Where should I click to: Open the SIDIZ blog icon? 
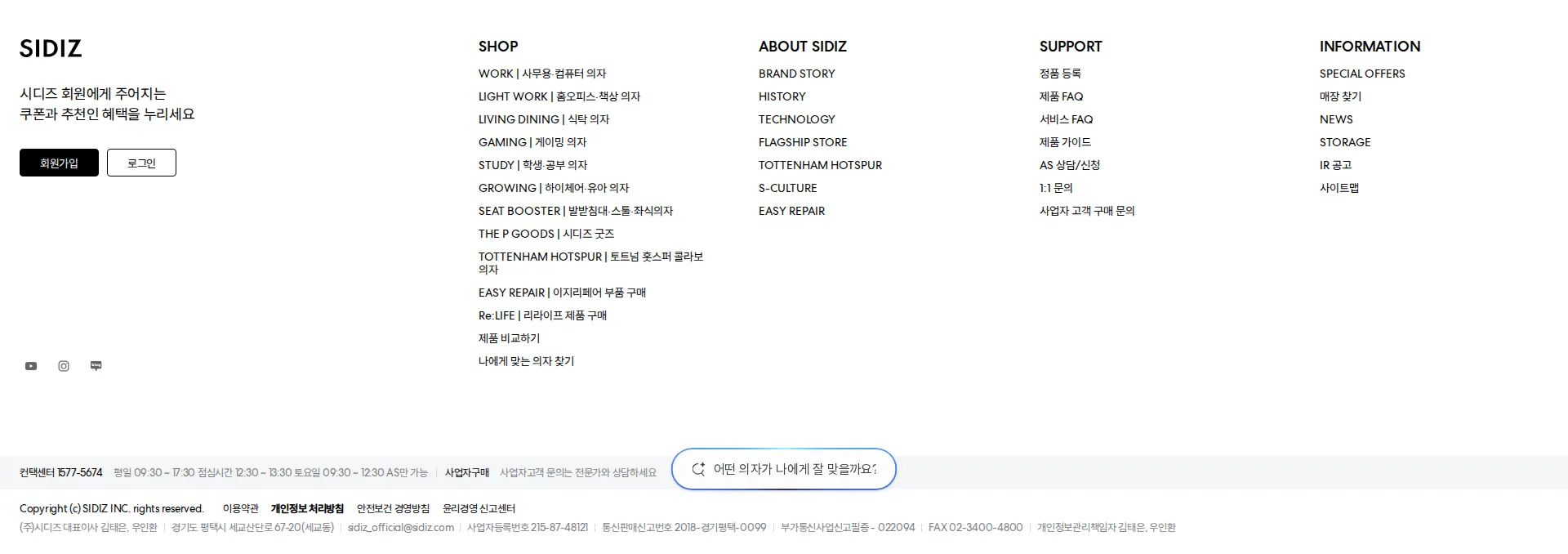(96, 366)
